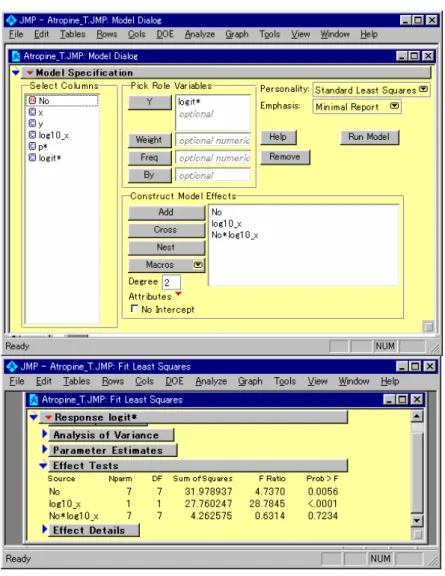This screenshot has width=445, height=576.
Task: Open the Help menu in Fit Least Squares window
Action: coord(390,381)
